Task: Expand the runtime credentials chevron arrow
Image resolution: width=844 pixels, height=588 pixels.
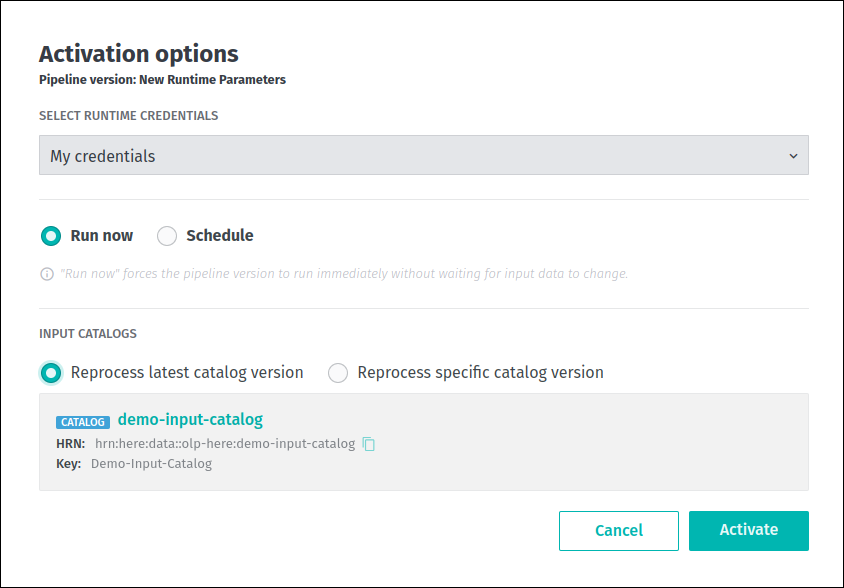Action: coord(793,156)
